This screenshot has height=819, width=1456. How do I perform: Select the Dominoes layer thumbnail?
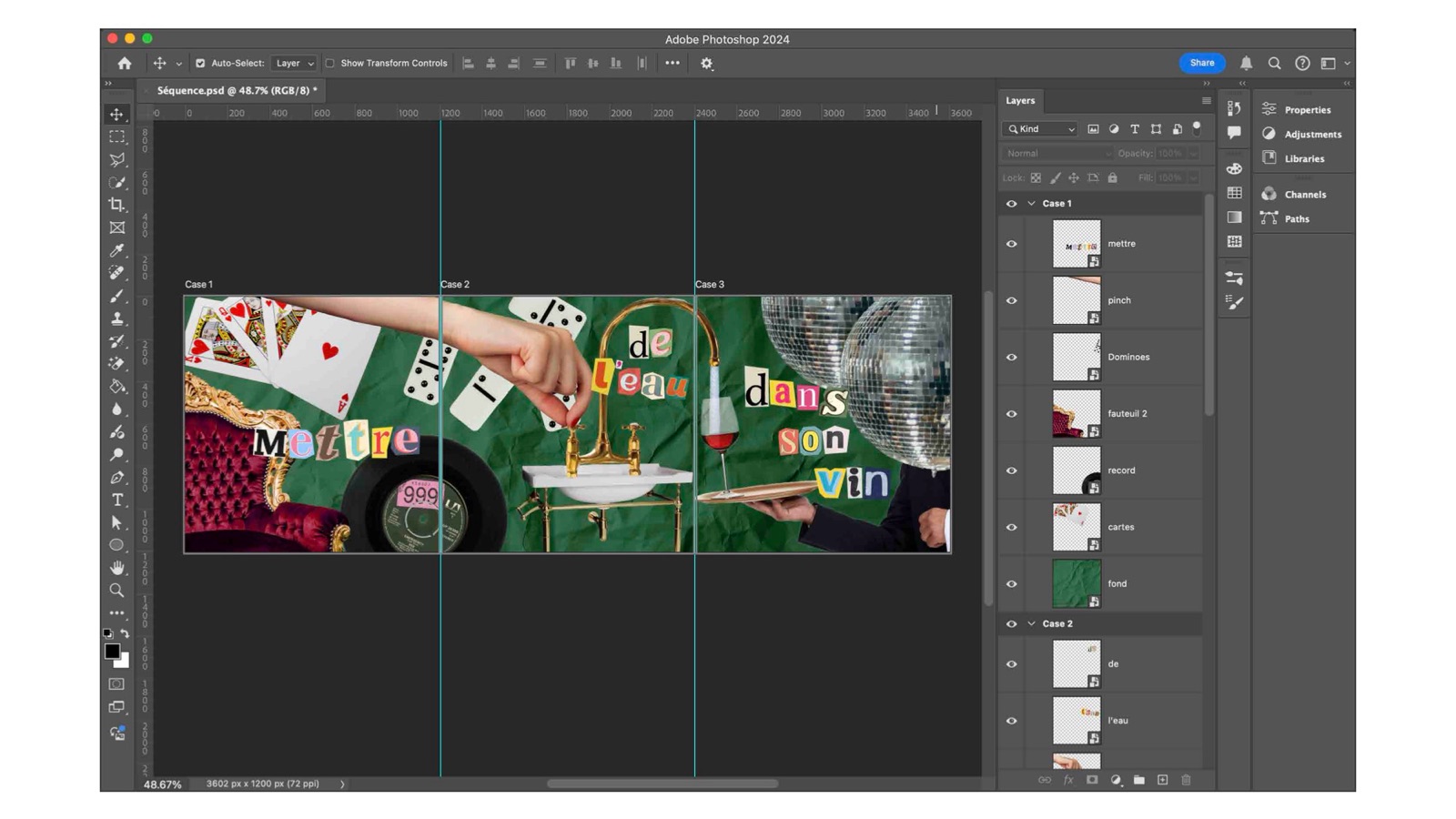tap(1077, 357)
